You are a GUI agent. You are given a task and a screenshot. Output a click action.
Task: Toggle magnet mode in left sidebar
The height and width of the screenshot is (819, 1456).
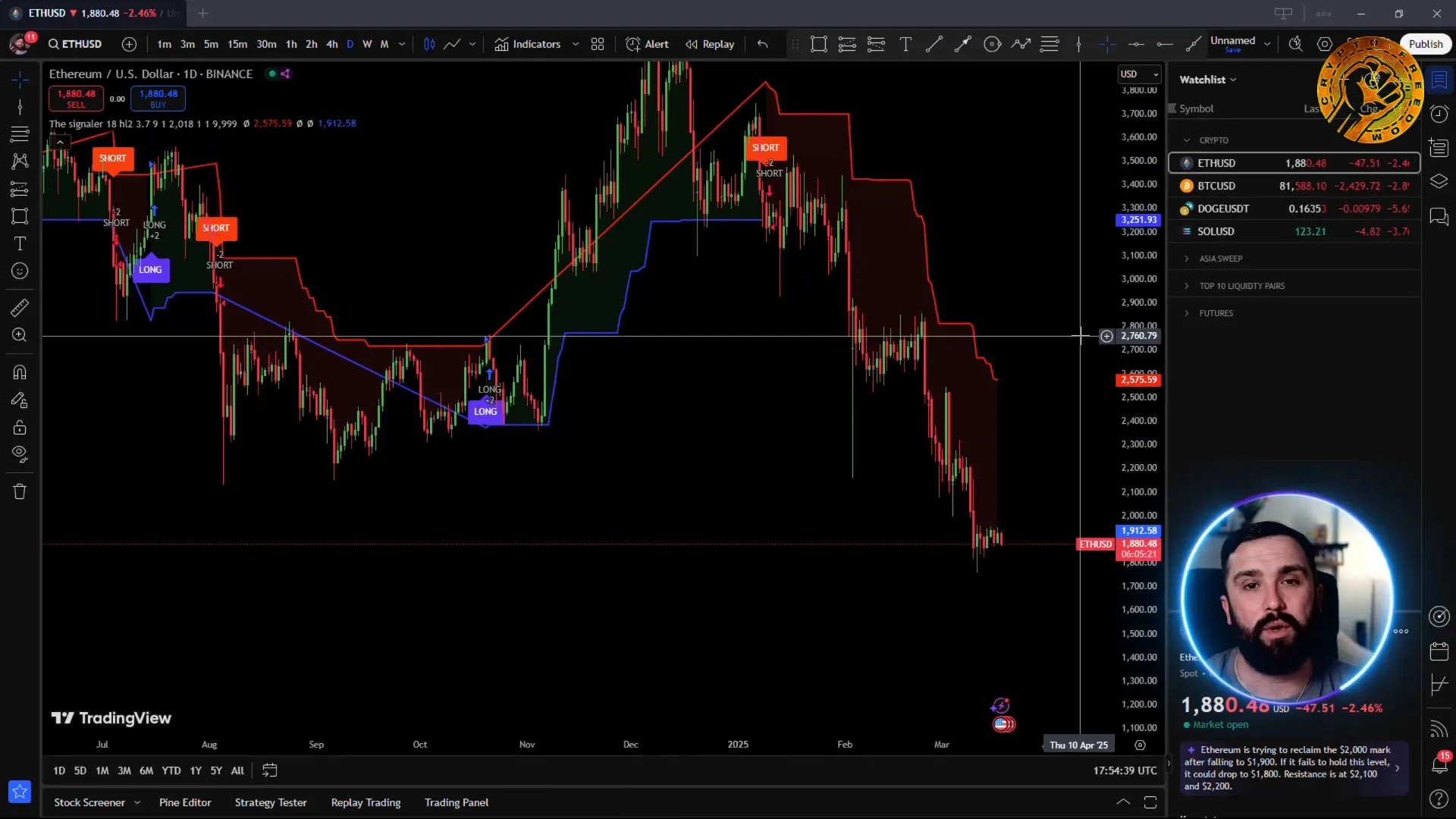20,372
